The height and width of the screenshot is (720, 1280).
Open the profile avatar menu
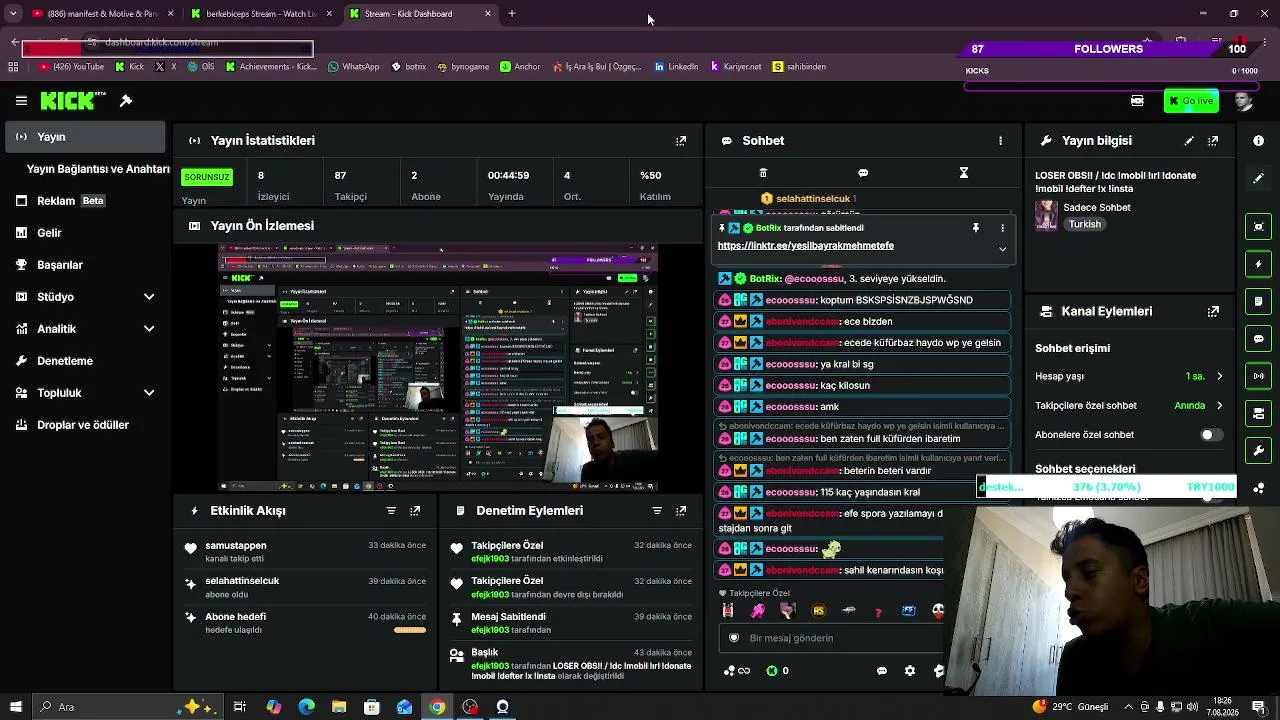(1243, 101)
